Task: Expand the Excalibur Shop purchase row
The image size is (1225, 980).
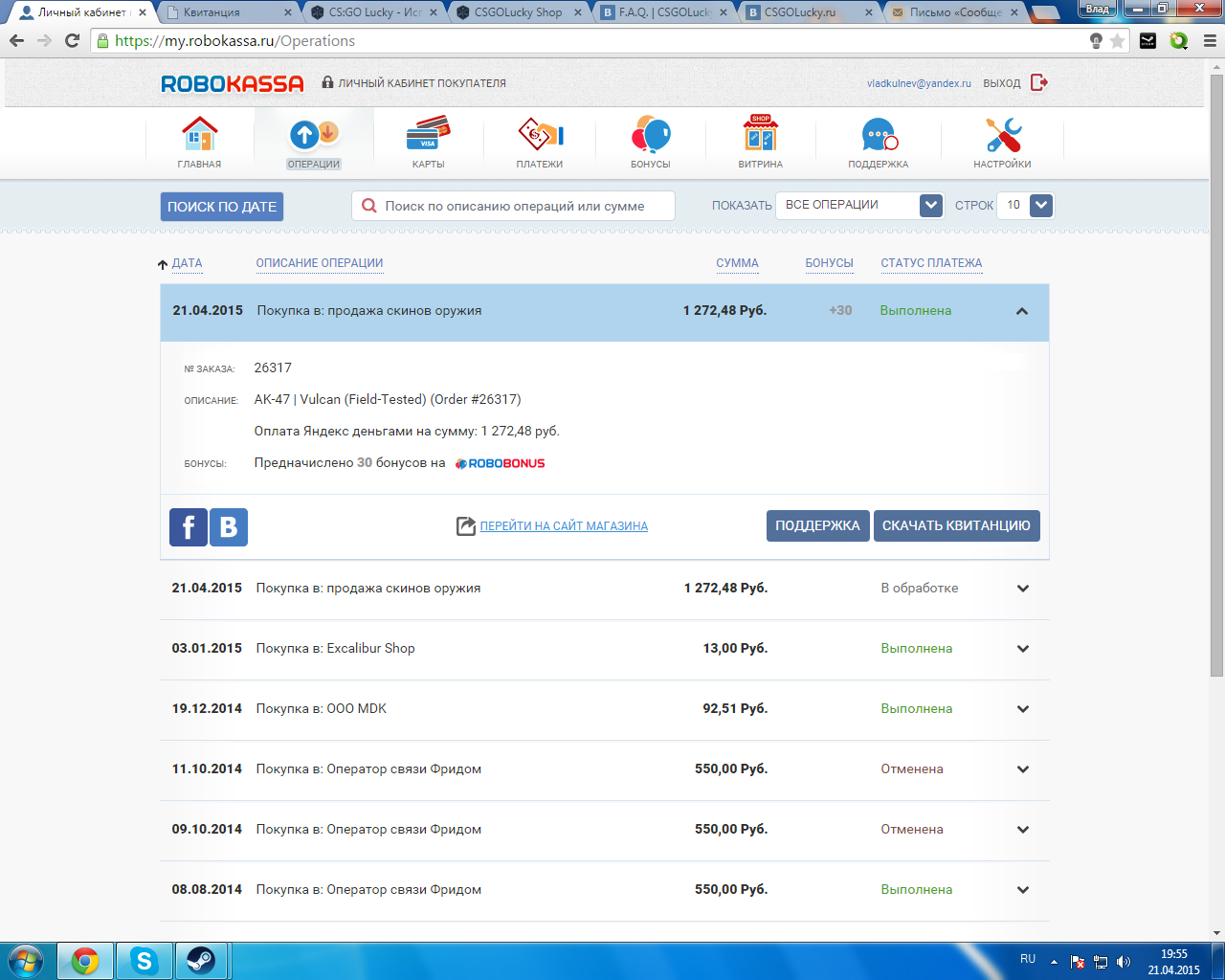Action: (x=1023, y=649)
